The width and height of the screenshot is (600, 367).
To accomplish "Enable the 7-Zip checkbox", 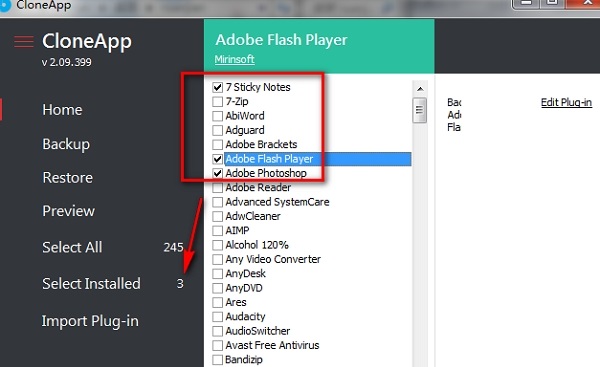I will [x=217, y=101].
